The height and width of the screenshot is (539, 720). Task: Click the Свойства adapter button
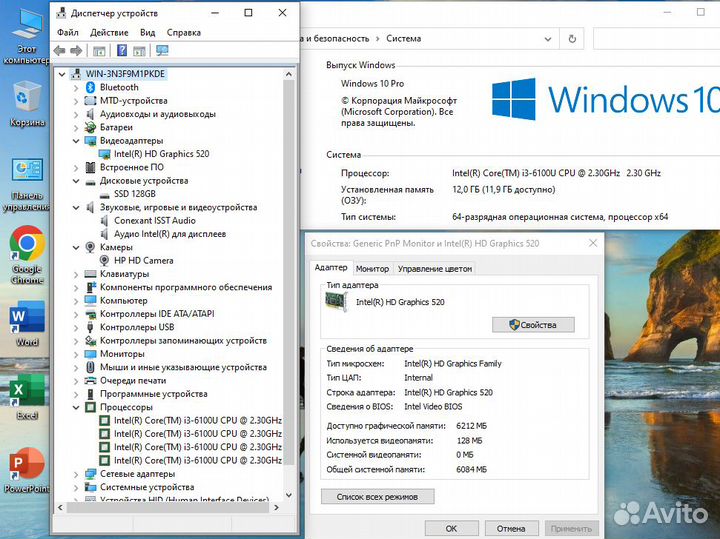tap(533, 325)
